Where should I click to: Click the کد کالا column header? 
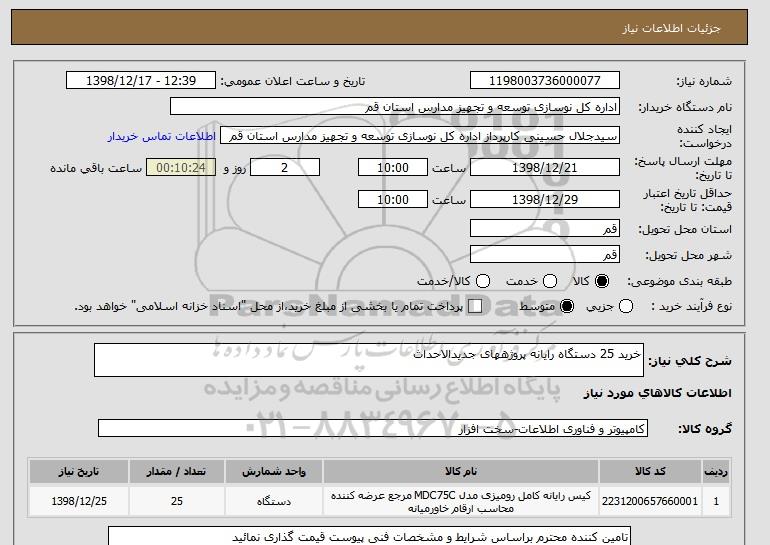(650, 471)
